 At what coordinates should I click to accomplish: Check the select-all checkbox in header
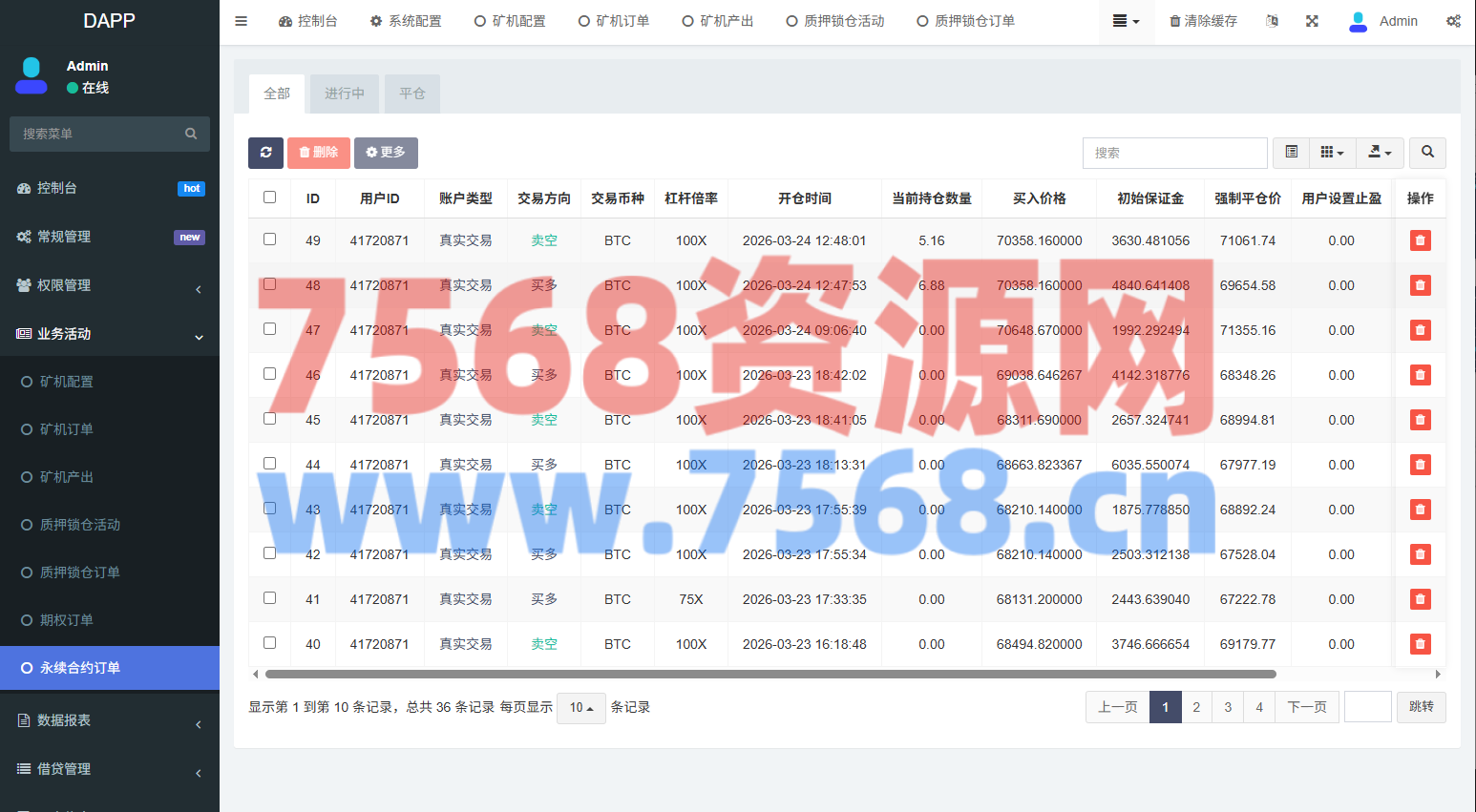[x=269, y=198]
